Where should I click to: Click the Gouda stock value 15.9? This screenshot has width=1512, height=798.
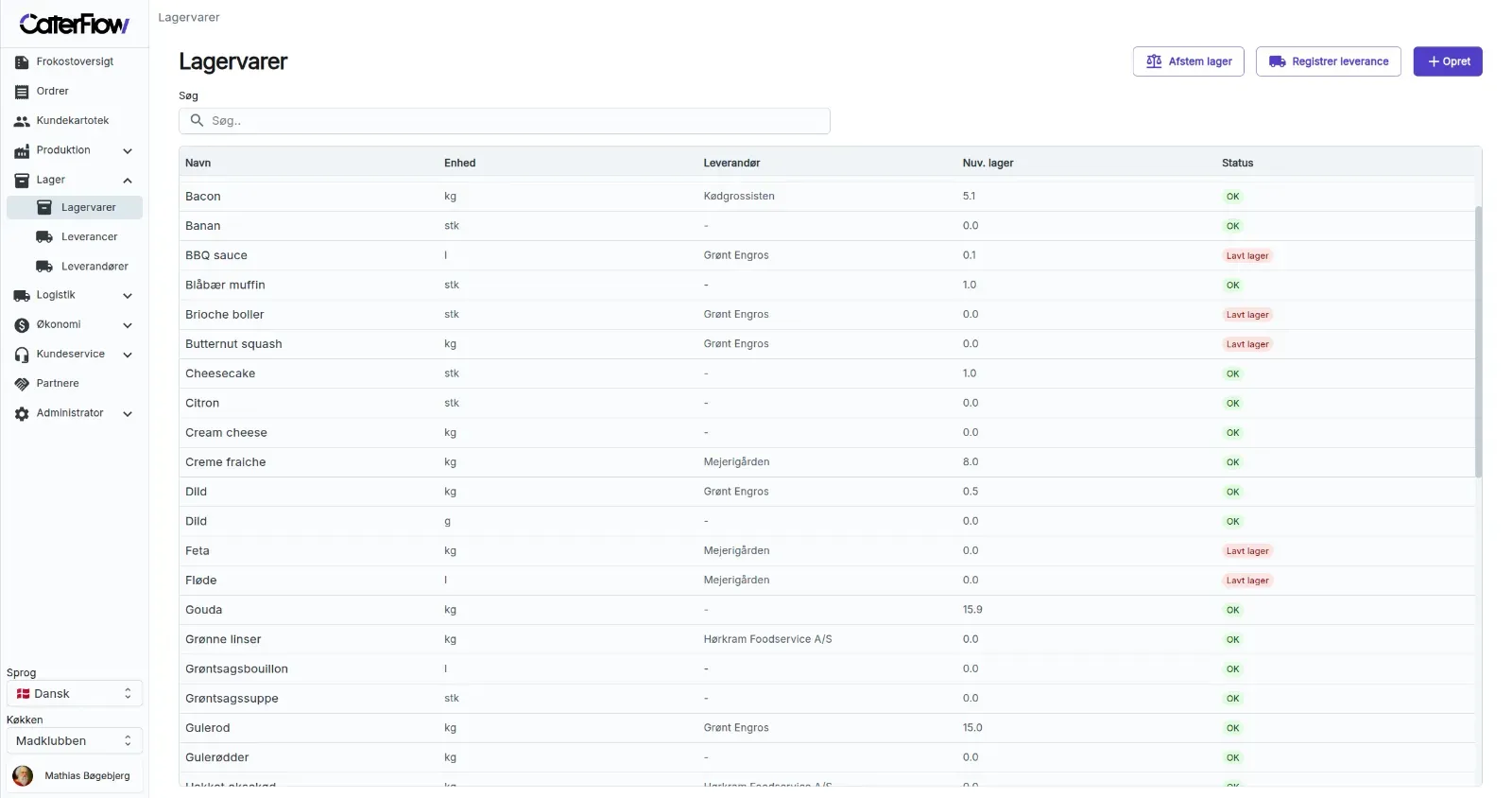972,610
